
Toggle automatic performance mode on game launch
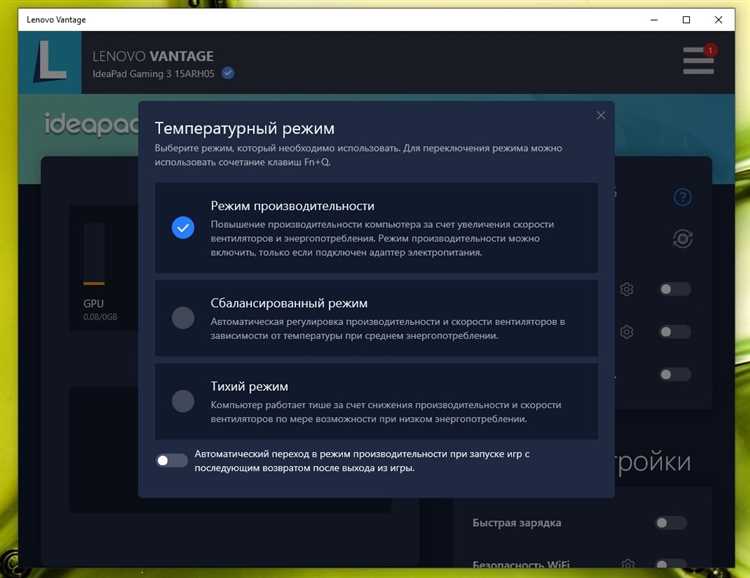172,460
